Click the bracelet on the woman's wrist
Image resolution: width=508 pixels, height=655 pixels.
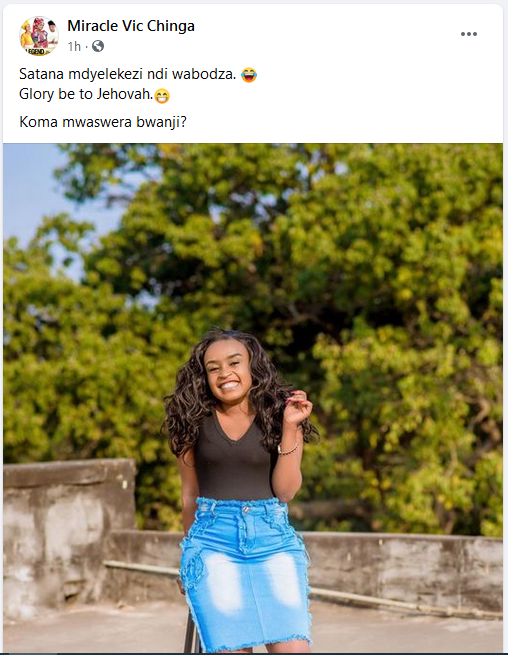288,449
